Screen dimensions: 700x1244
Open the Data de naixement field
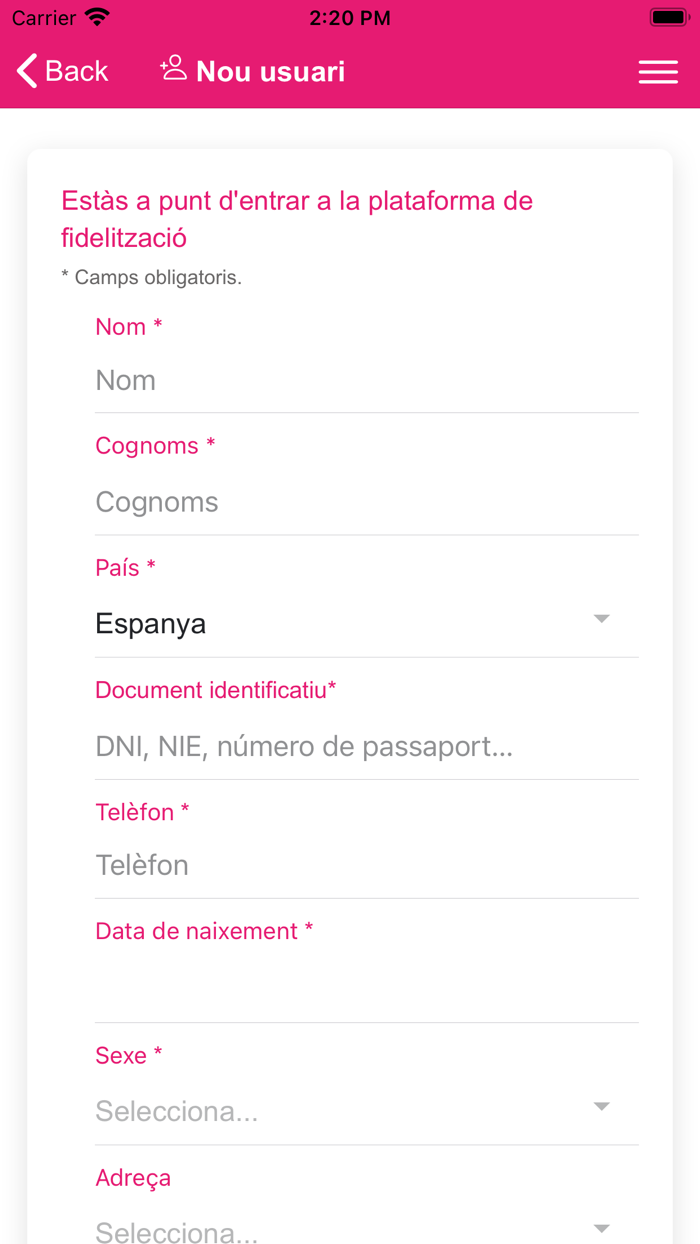coord(366,985)
